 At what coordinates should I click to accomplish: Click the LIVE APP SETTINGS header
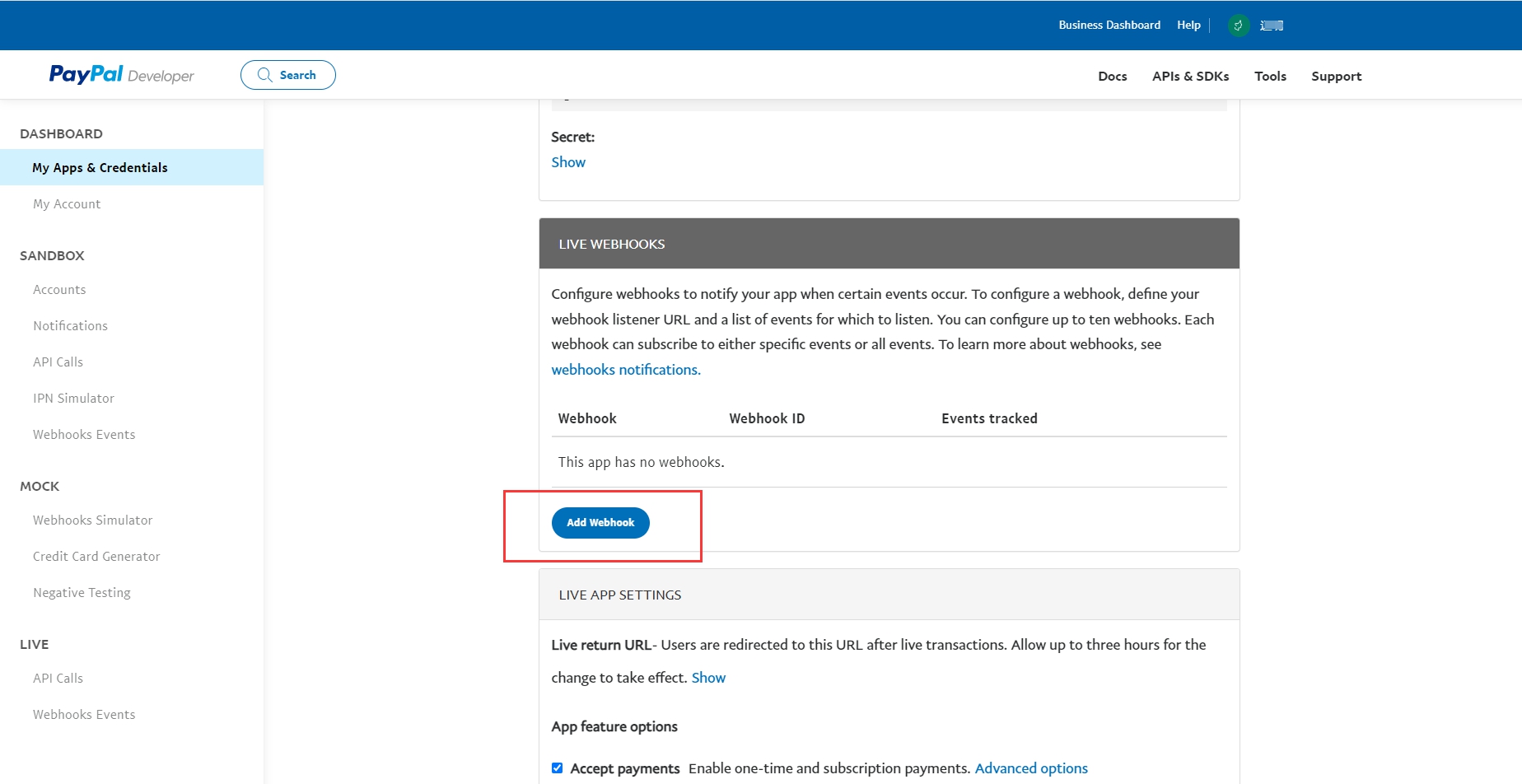889,595
